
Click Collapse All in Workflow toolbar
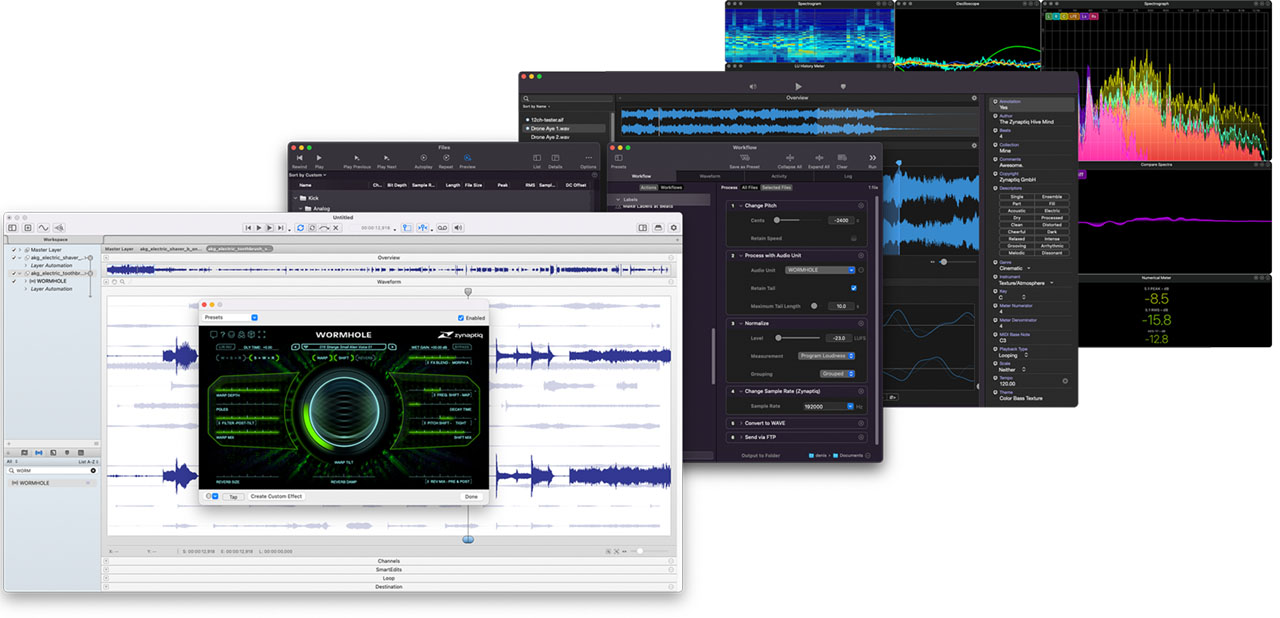click(x=790, y=158)
